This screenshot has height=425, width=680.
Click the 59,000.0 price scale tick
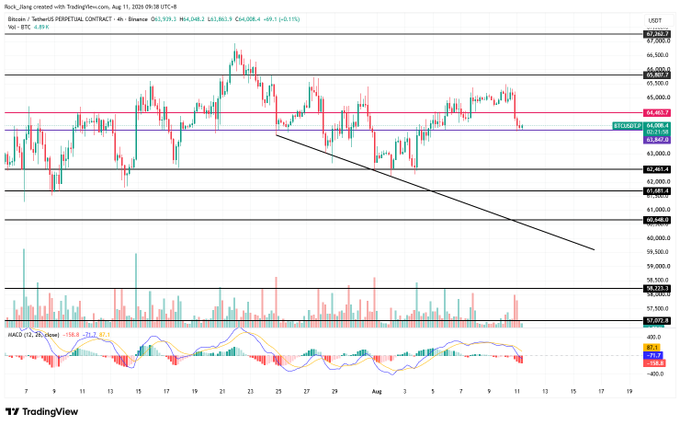point(658,266)
